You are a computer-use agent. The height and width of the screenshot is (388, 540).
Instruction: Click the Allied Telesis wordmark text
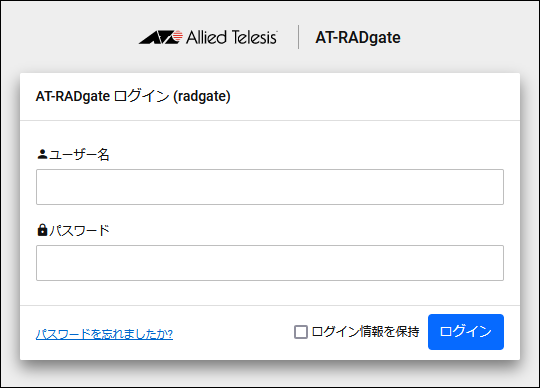pos(231,37)
